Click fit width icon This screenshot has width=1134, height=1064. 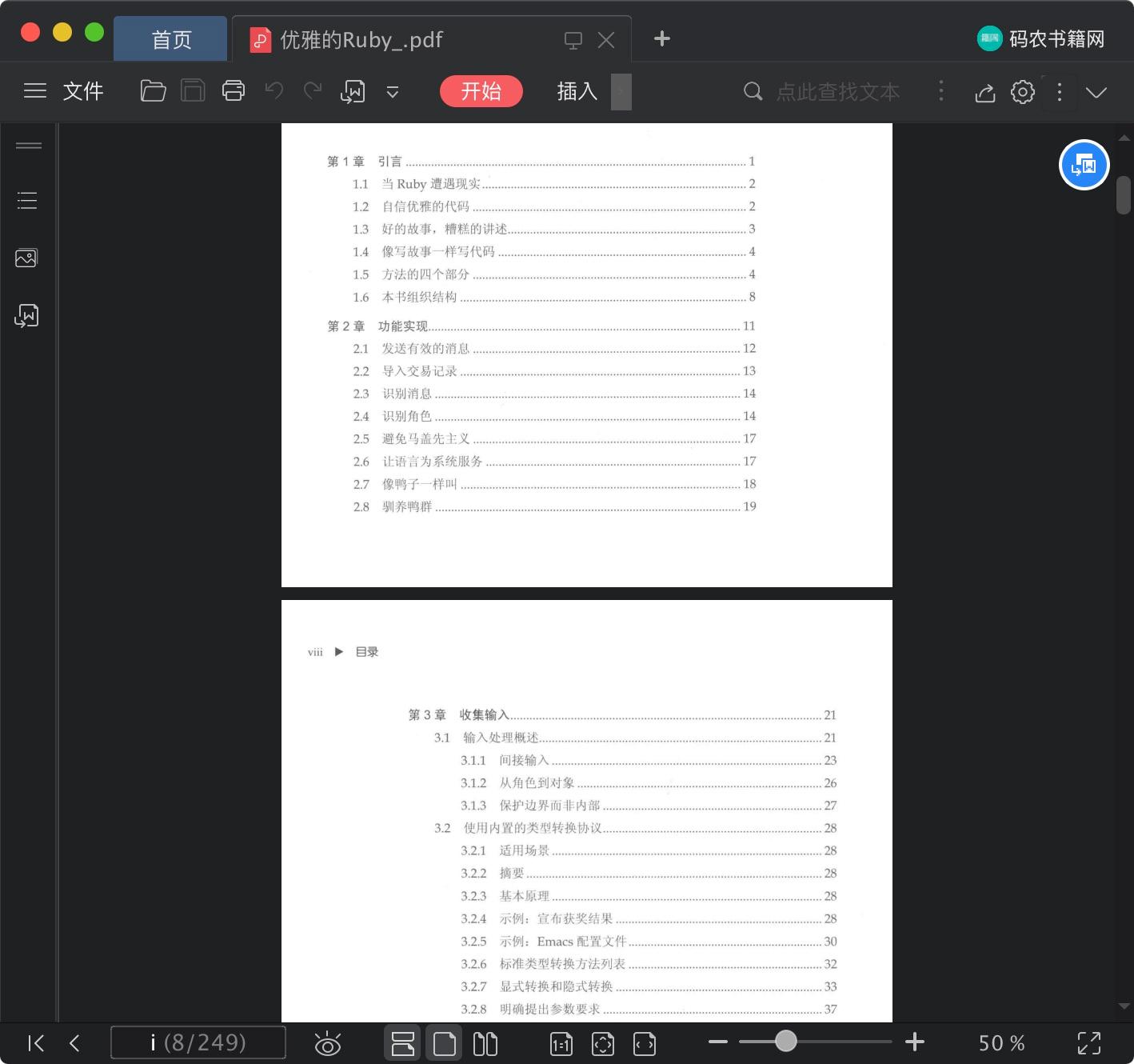tap(645, 1043)
